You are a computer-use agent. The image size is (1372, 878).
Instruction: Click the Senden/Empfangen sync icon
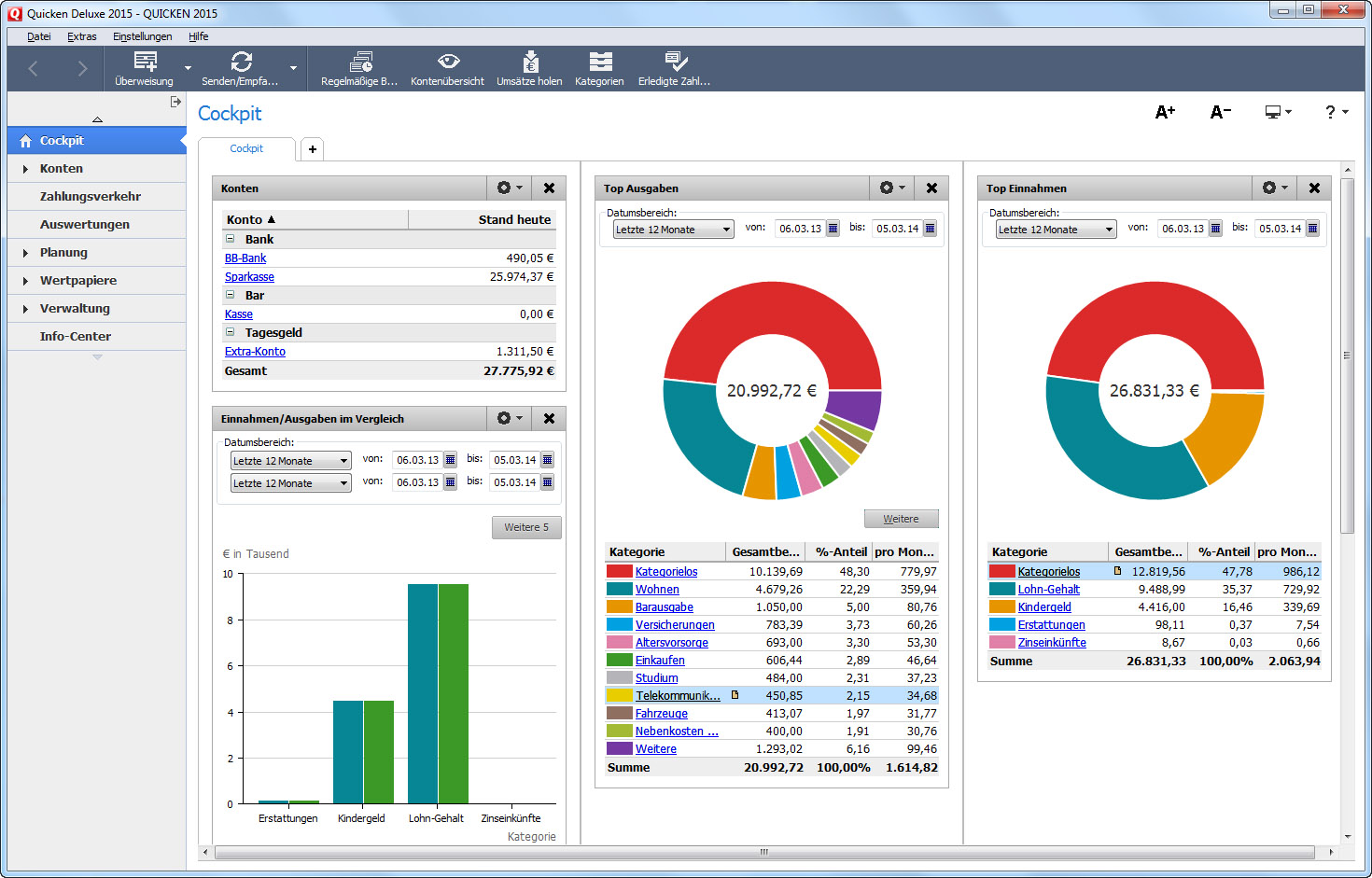[241, 63]
